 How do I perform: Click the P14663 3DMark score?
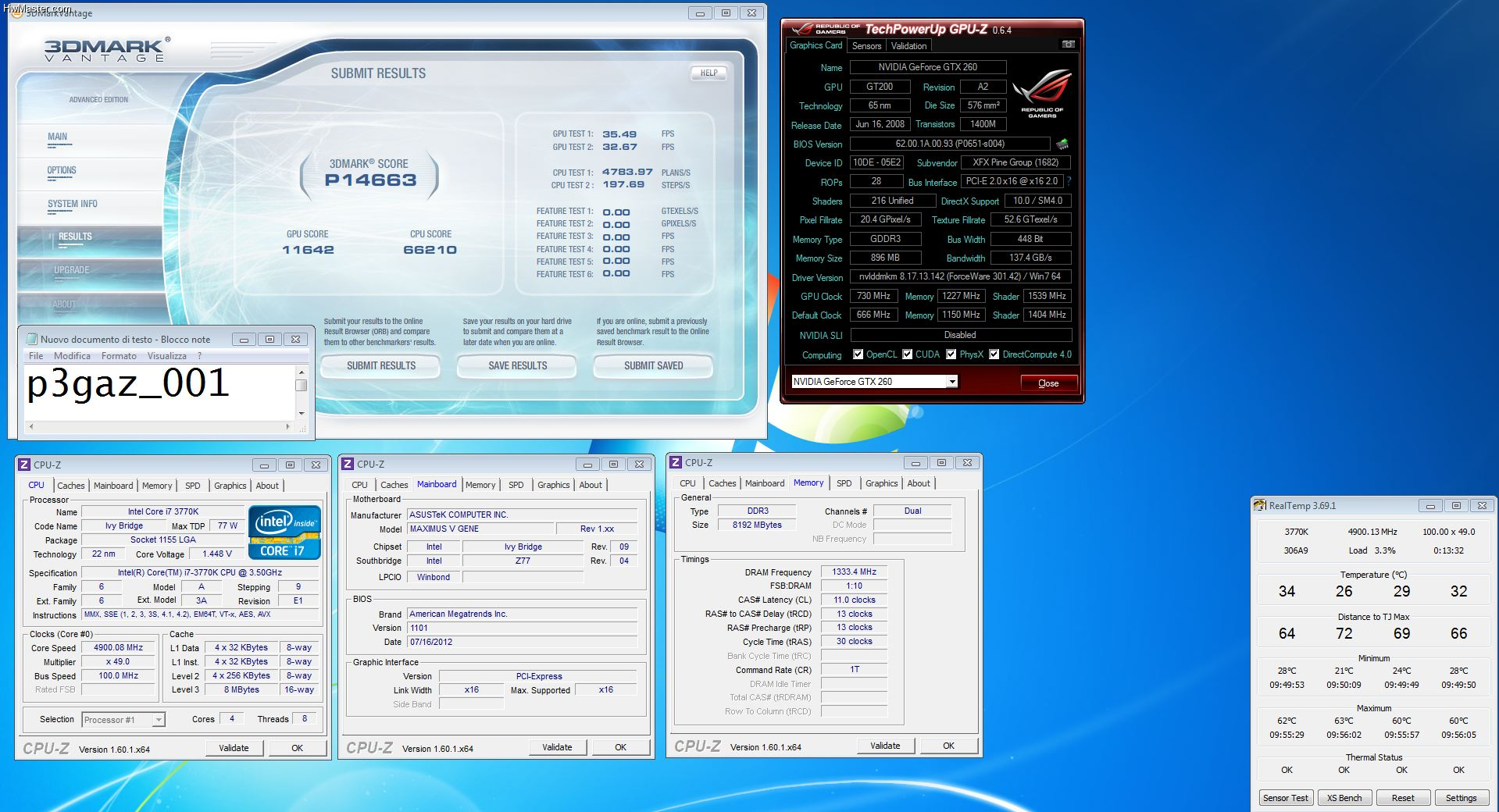click(x=370, y=180)
